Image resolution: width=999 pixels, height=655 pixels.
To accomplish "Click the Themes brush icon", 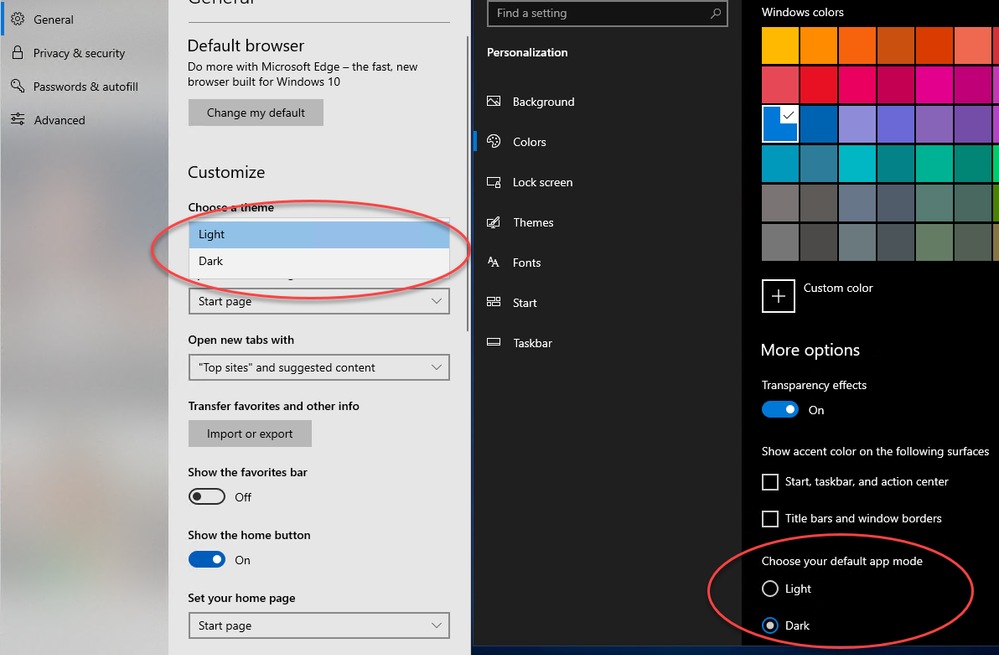I will [494, 222].
